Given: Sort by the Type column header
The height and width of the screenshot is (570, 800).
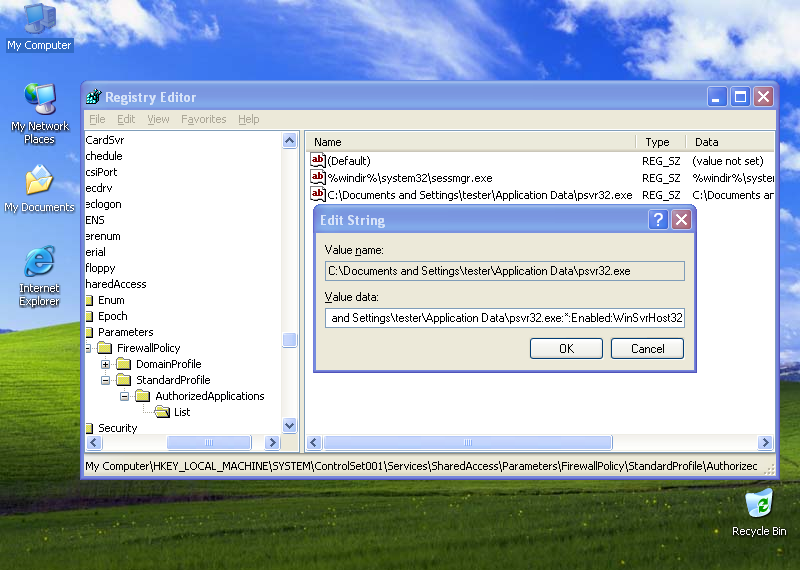Looking at the screenshot, I should point(661,142).
